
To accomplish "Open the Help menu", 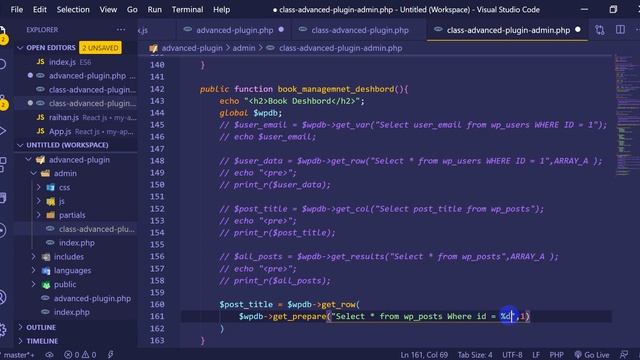I will click(x=221, y=9).
